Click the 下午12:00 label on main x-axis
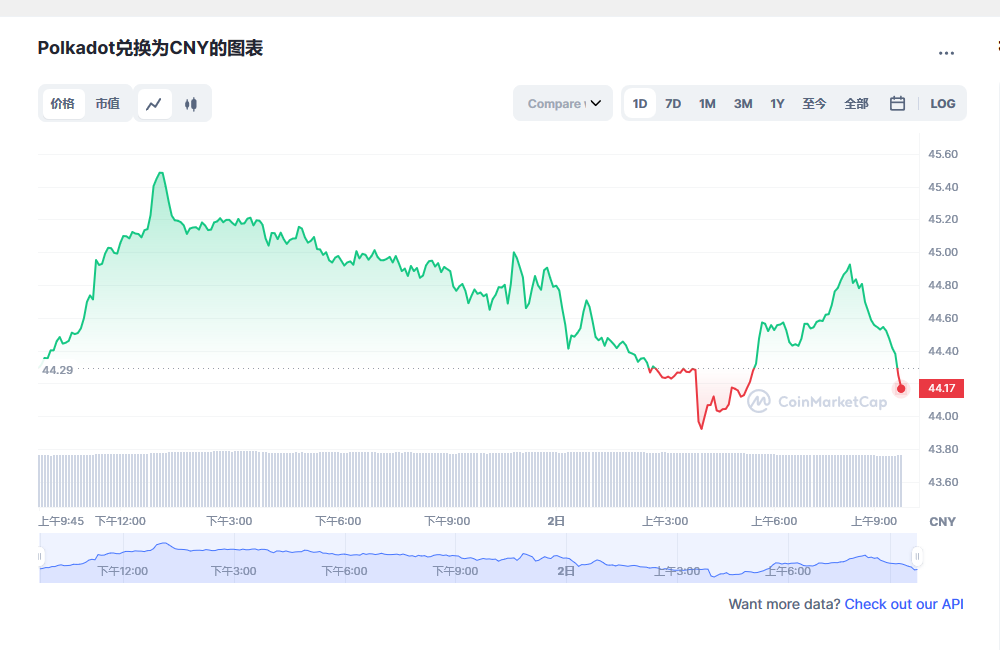 [121, 521]
